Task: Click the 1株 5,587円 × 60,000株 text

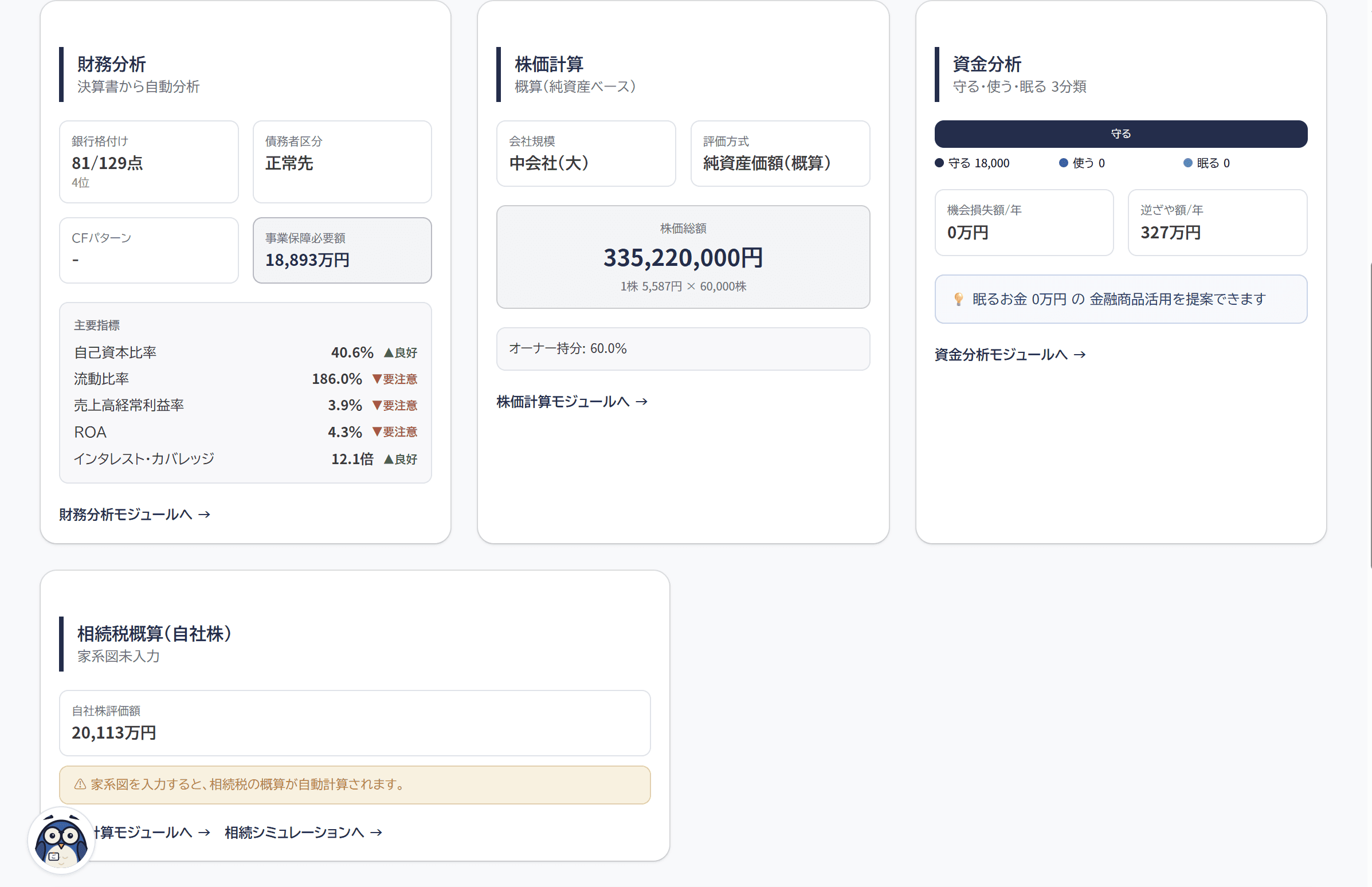Action: click(x=683, y=286)
